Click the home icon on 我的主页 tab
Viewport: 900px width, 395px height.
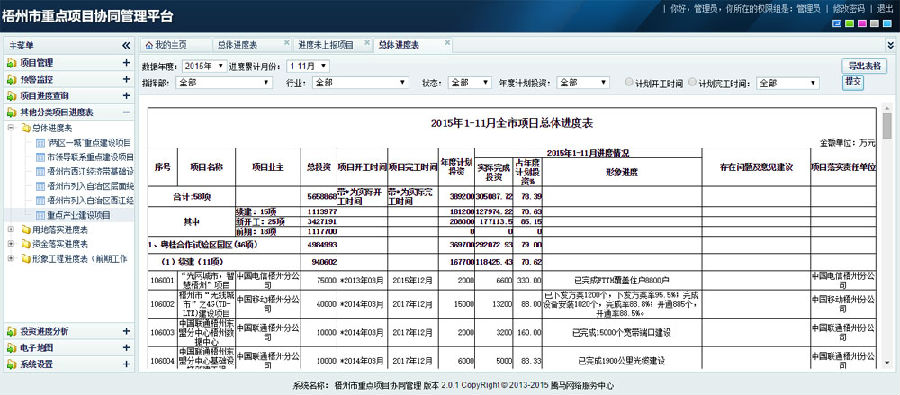[149, 45]
